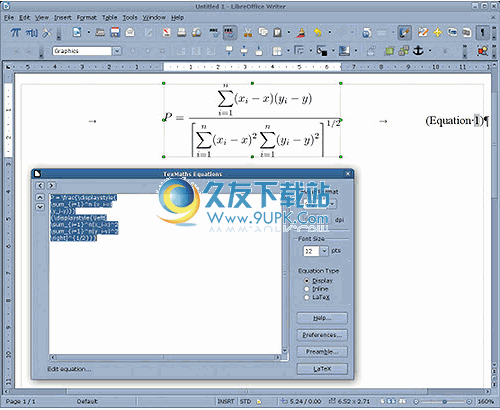Click previous equation left arrow button
The image size is (500, 410).
(x=40, y=186)
